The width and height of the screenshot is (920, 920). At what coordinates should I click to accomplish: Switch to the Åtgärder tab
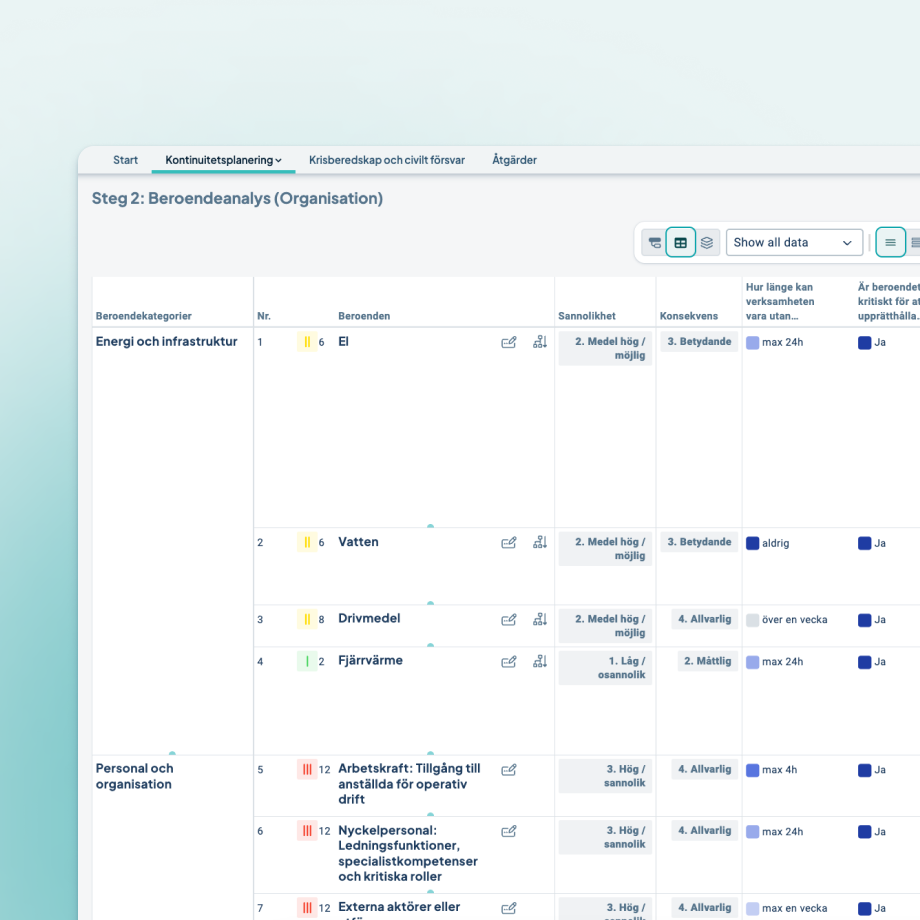(x=514, y=160)
